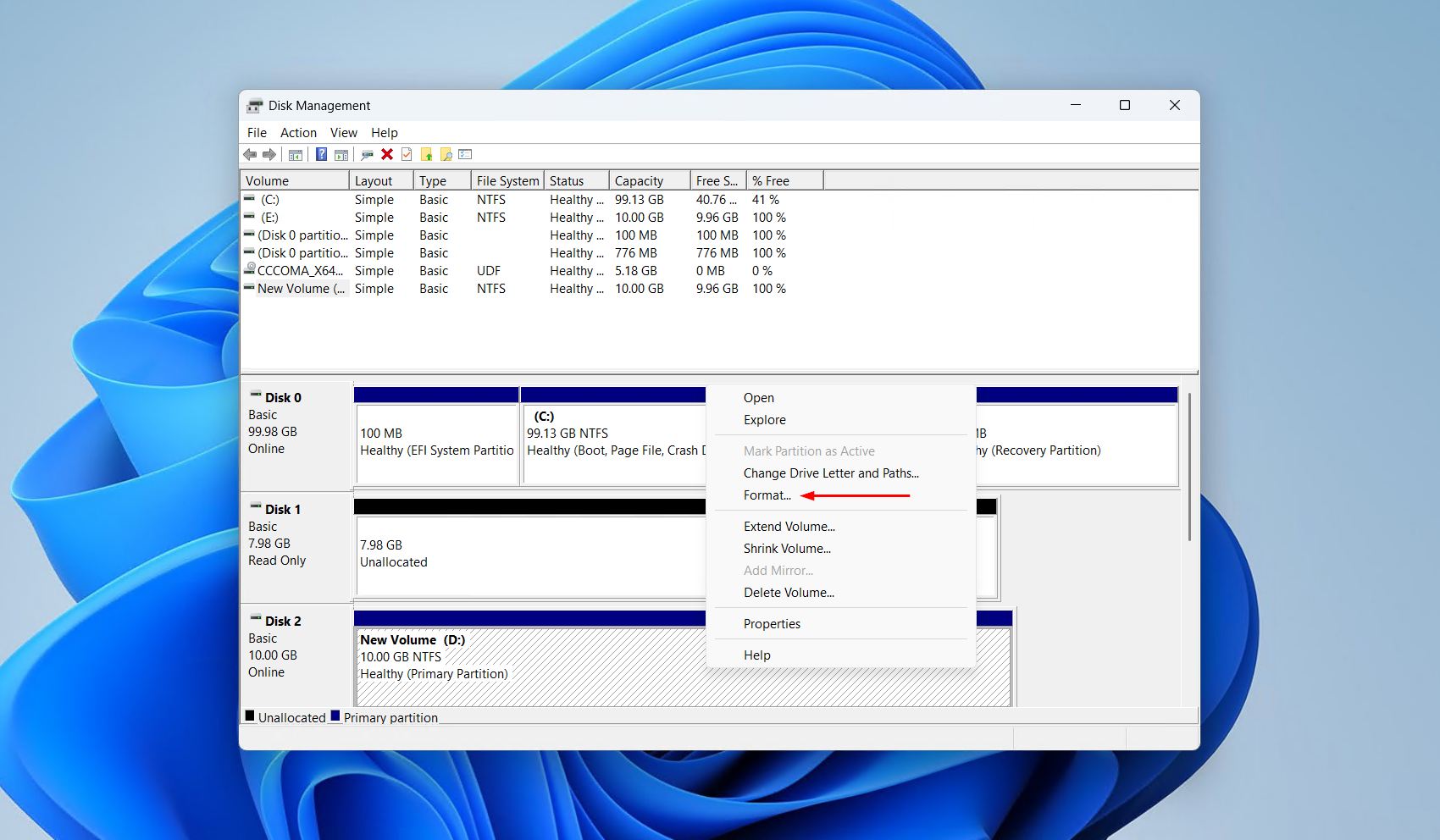The image size is (1440, 840).
Task: Click the black Unallocated legend swatch
Action: click(x=250, y=716)
